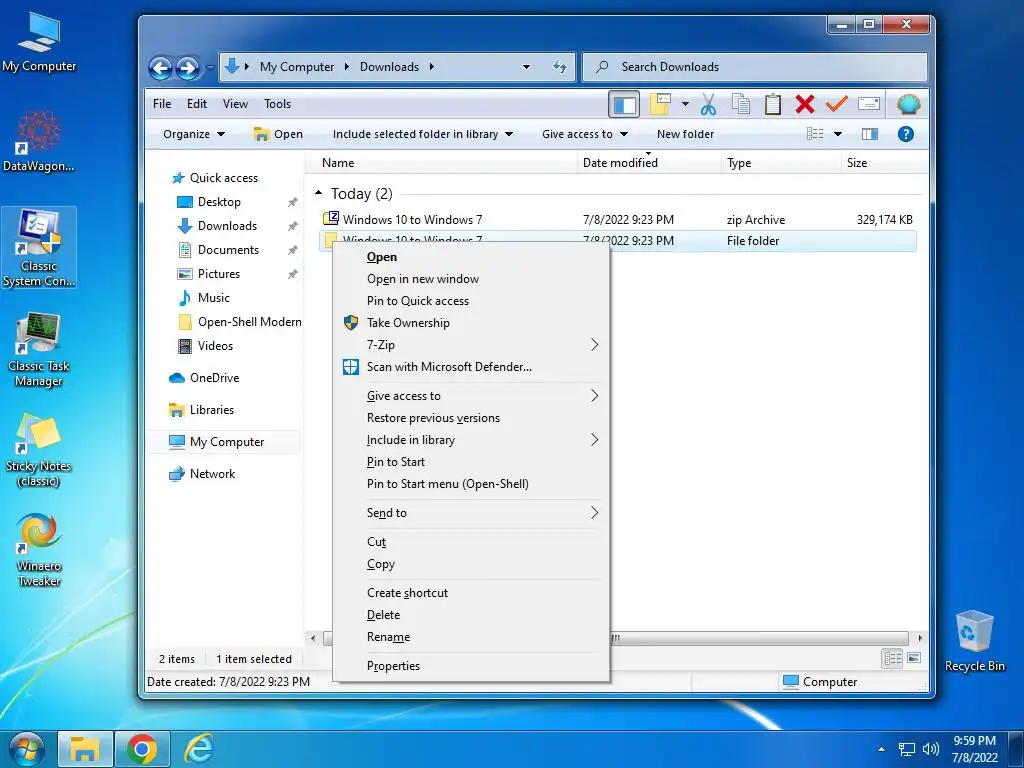Viewport: 1024px width, 768px height.
Task: Open Google Chrome from taskbar
Action: click(142, 749)
